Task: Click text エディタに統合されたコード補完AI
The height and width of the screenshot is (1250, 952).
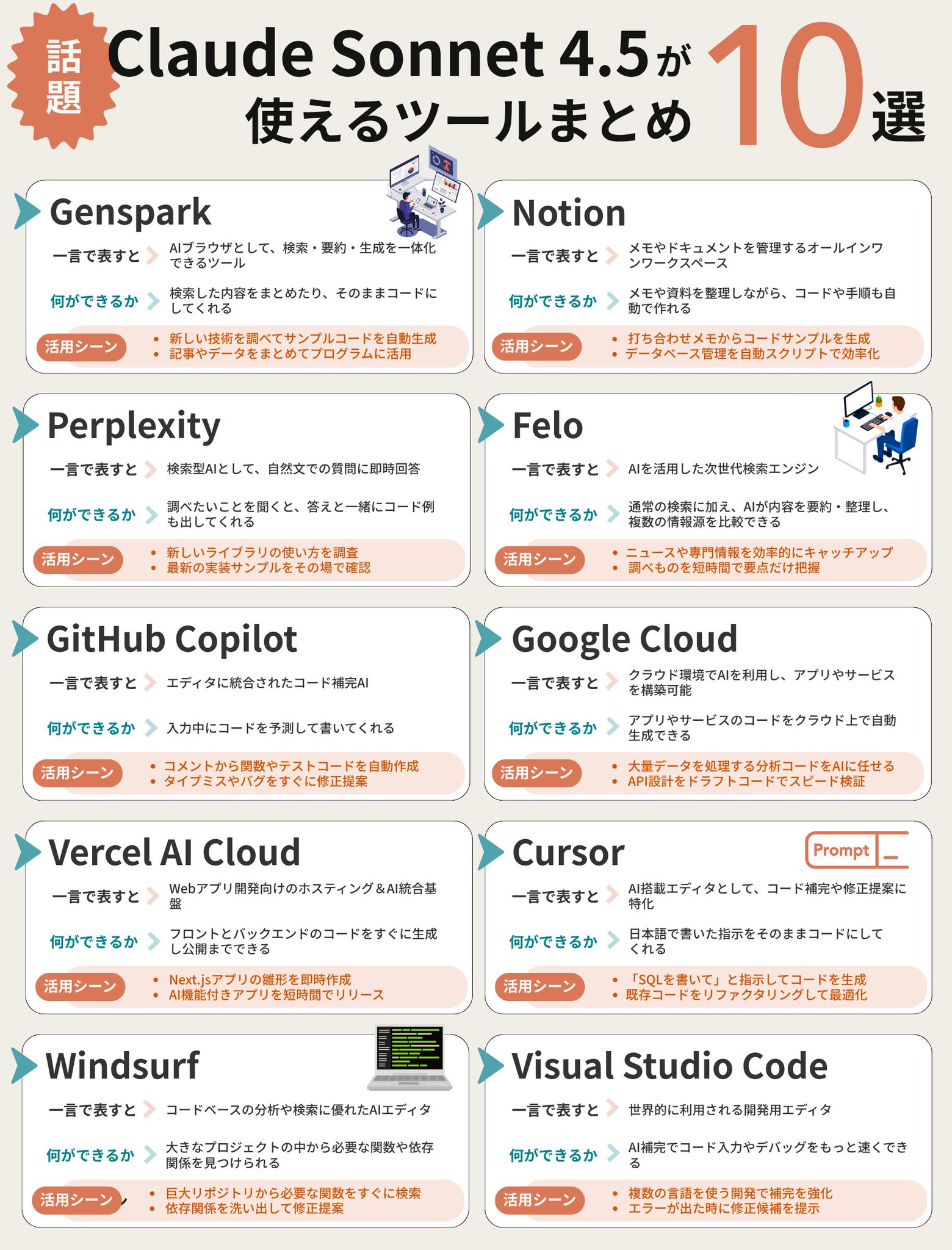Action: (267, 682)
